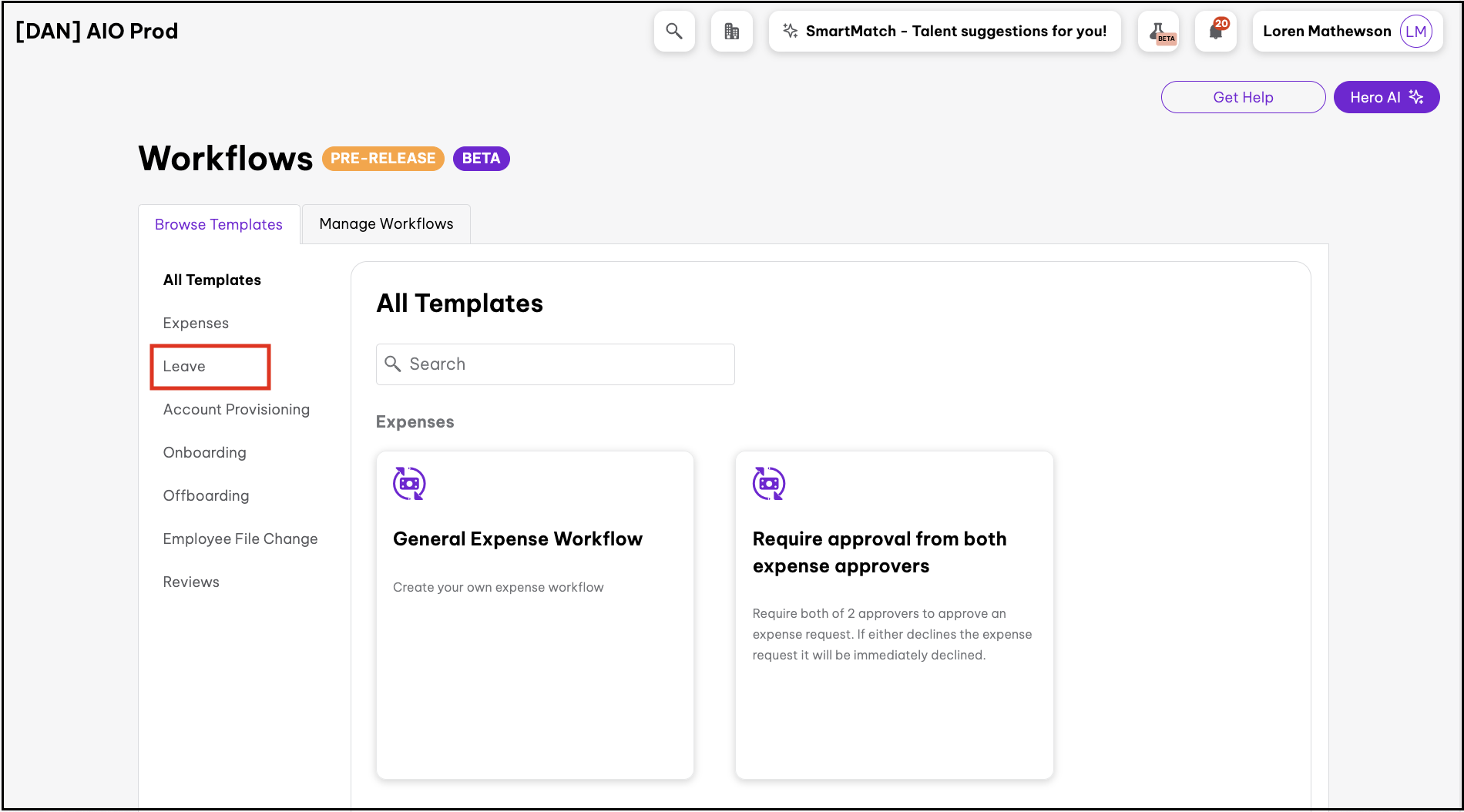Open SmartMatch talent suggestions

955,32
